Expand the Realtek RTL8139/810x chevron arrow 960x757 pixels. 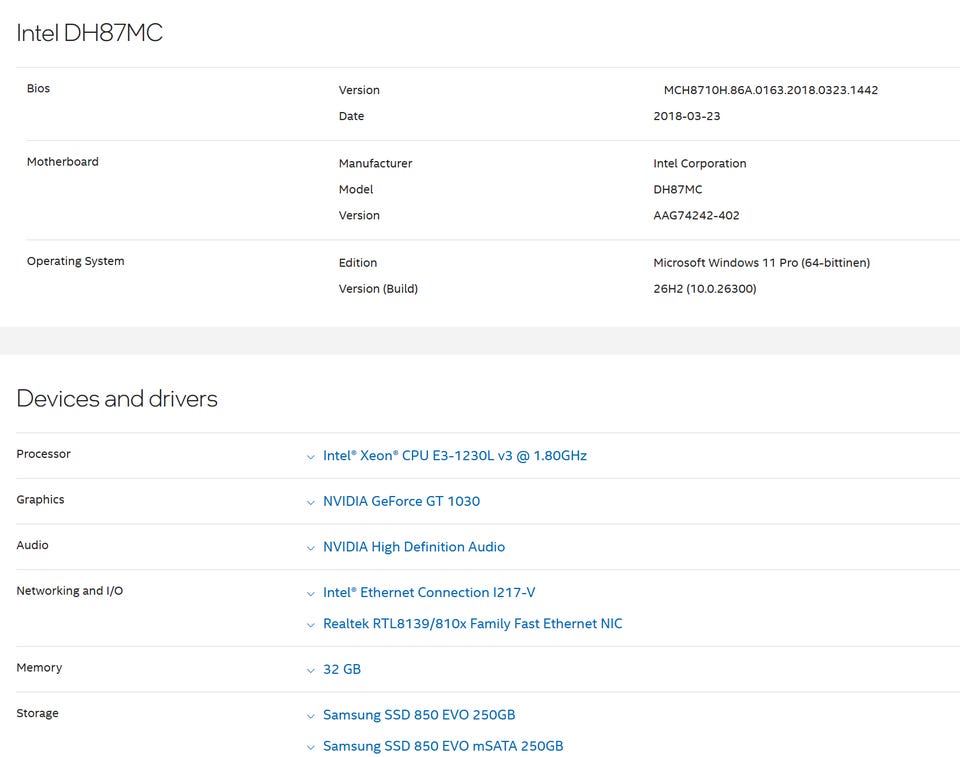(x=310, y=625)
